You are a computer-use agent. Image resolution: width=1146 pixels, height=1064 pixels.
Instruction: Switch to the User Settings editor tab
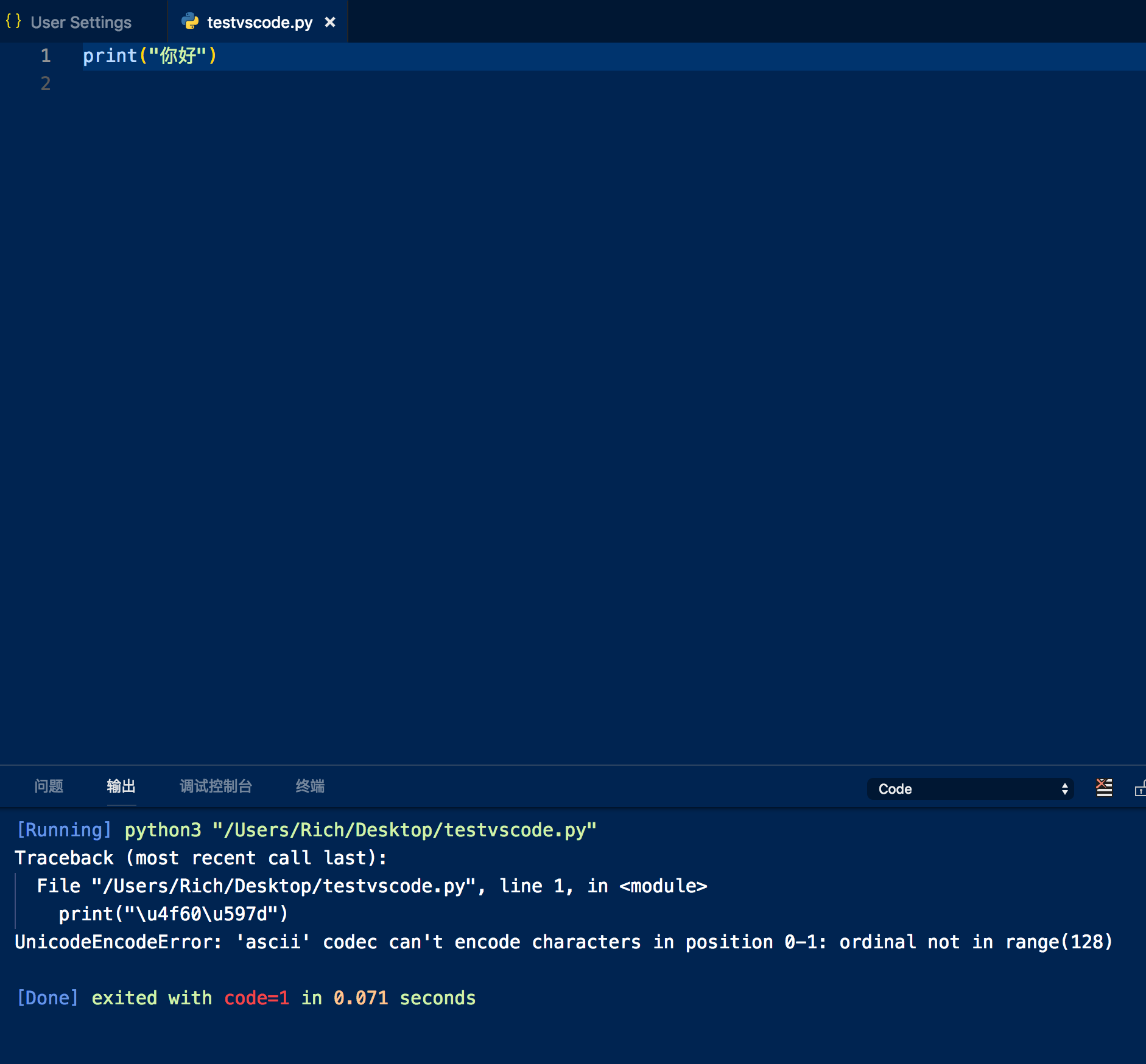tap(81, 21)
